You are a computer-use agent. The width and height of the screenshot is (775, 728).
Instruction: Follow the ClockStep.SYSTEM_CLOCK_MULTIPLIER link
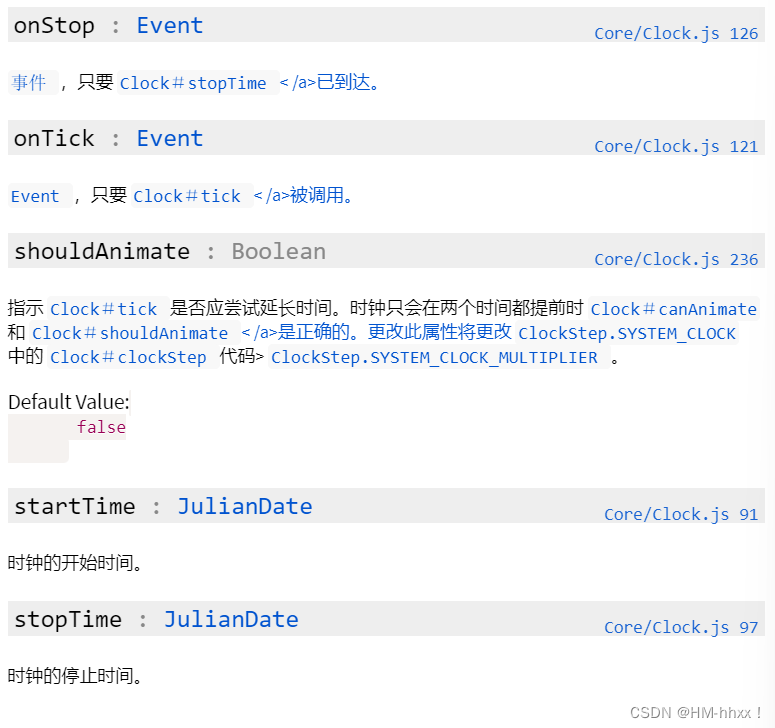click(434, 357)
